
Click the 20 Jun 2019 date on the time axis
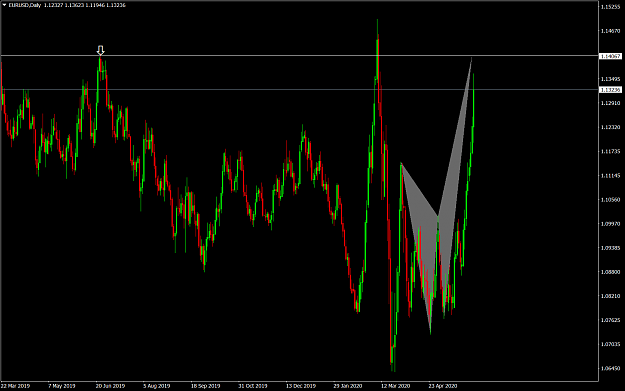tap(110, 386)
